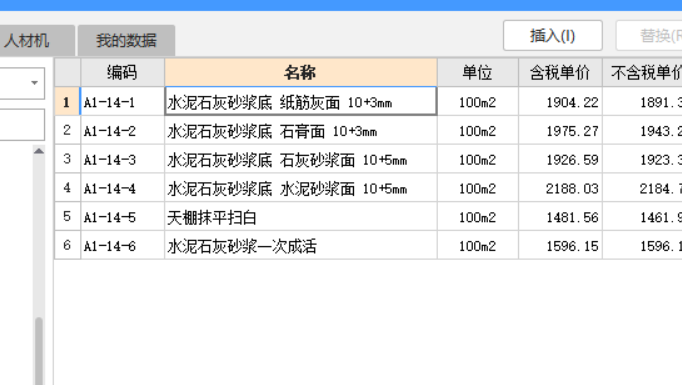Select row number 2 header

[67, 130]
